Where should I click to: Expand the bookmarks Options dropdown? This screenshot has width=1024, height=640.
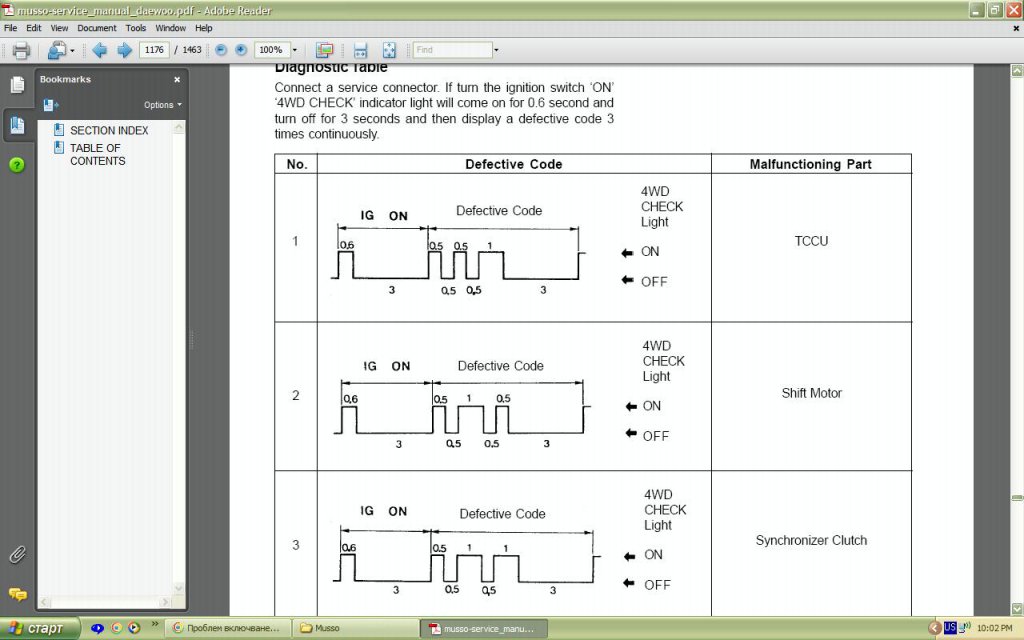pos(163,104)
